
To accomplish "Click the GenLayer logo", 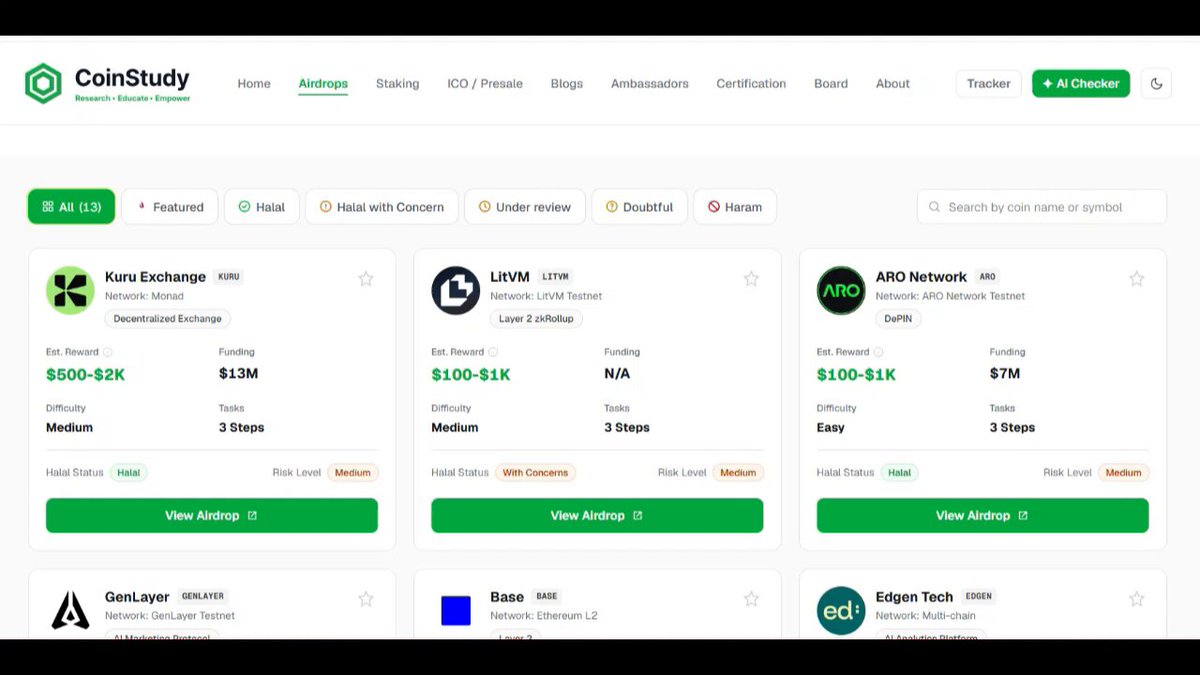I will [x=70, y=610].
